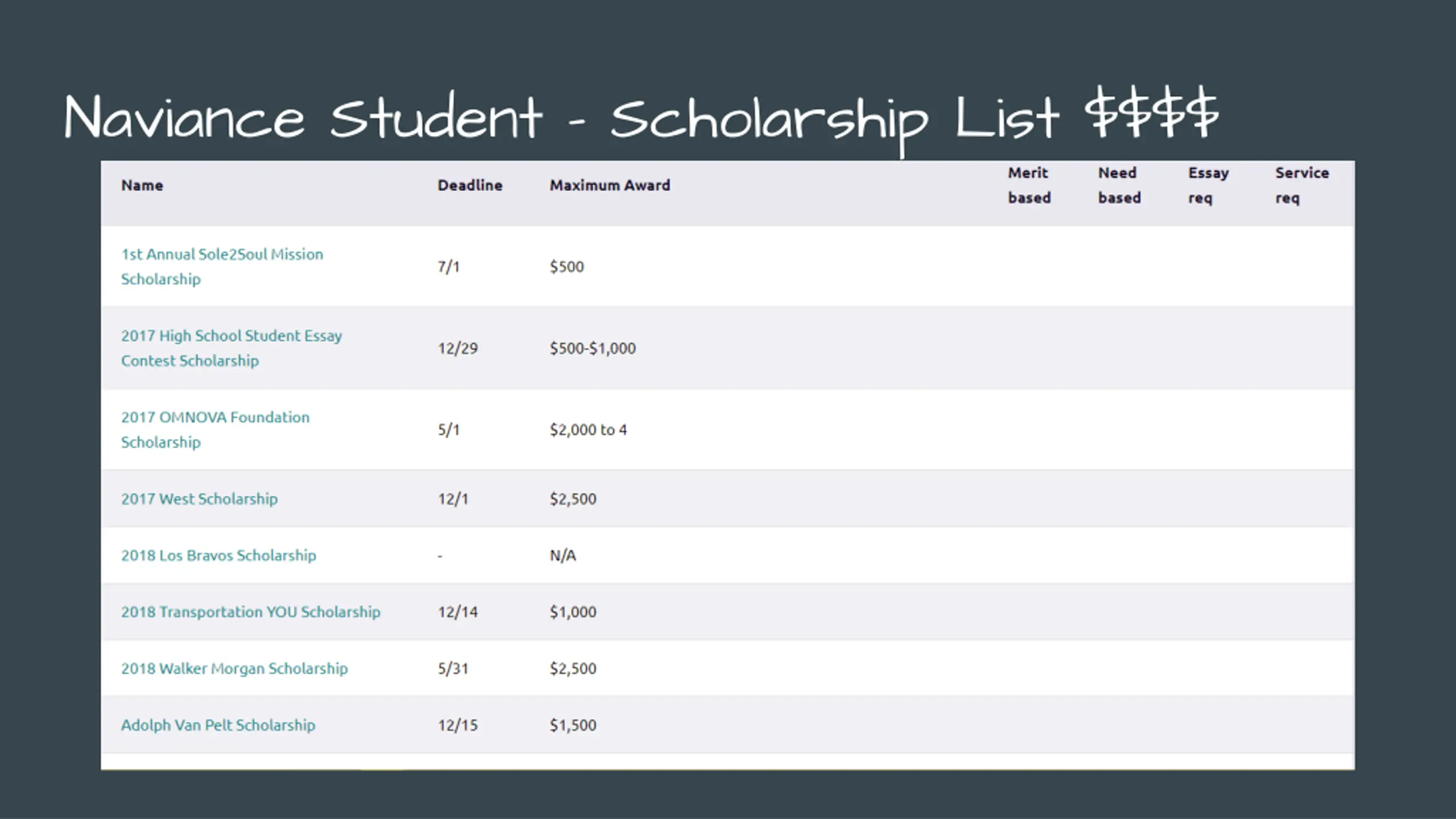Screen dimensions: 1456x819
Task: Sort by the Deadline column header
Action: click(x=470, y=185)
